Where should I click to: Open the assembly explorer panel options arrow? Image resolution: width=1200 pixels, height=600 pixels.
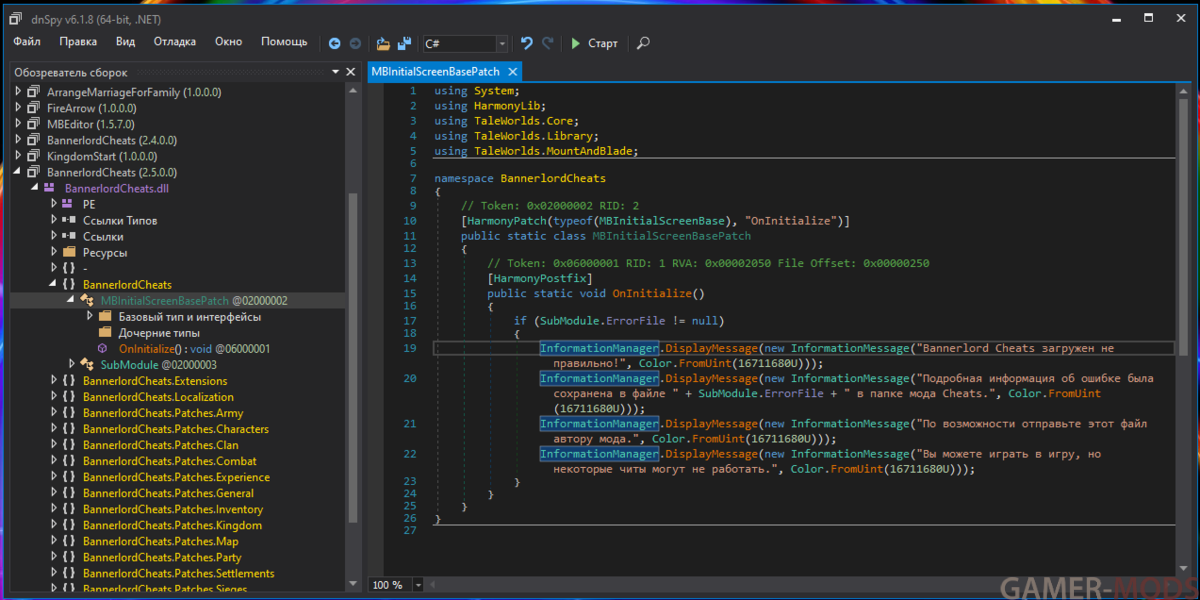(336, 72)
